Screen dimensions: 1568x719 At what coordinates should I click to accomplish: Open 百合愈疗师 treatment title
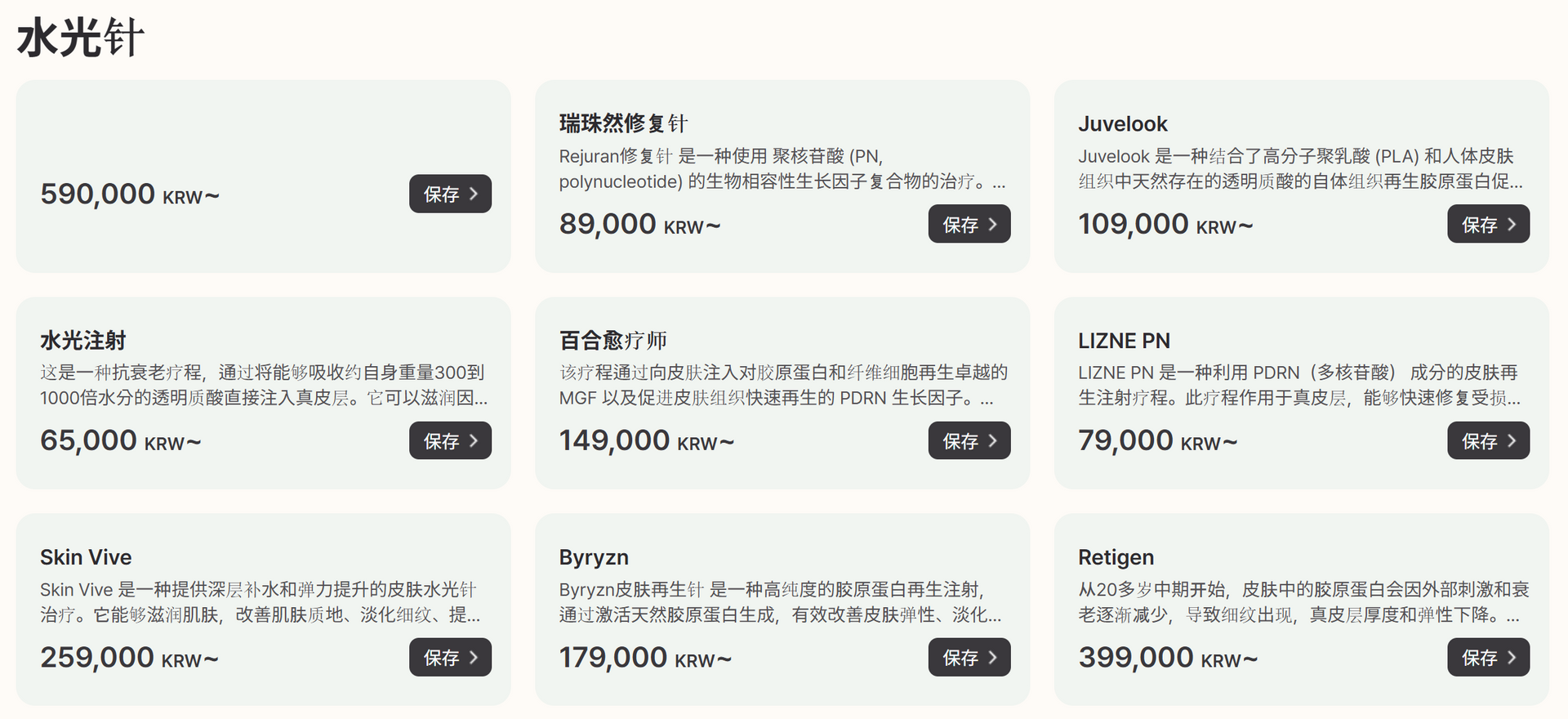coord(612,341)
